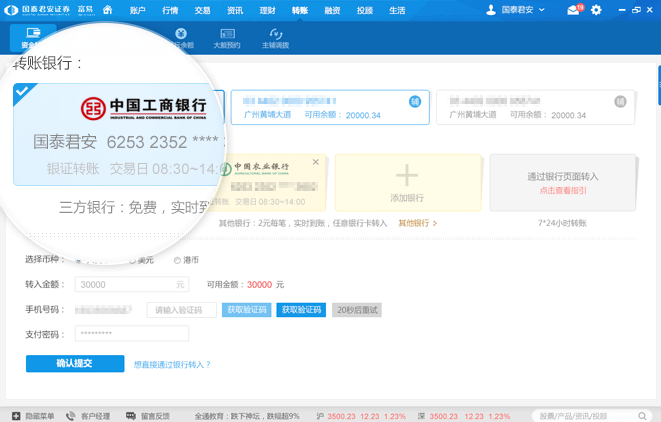Click the 确认提交 submit button

coord(75,364)
